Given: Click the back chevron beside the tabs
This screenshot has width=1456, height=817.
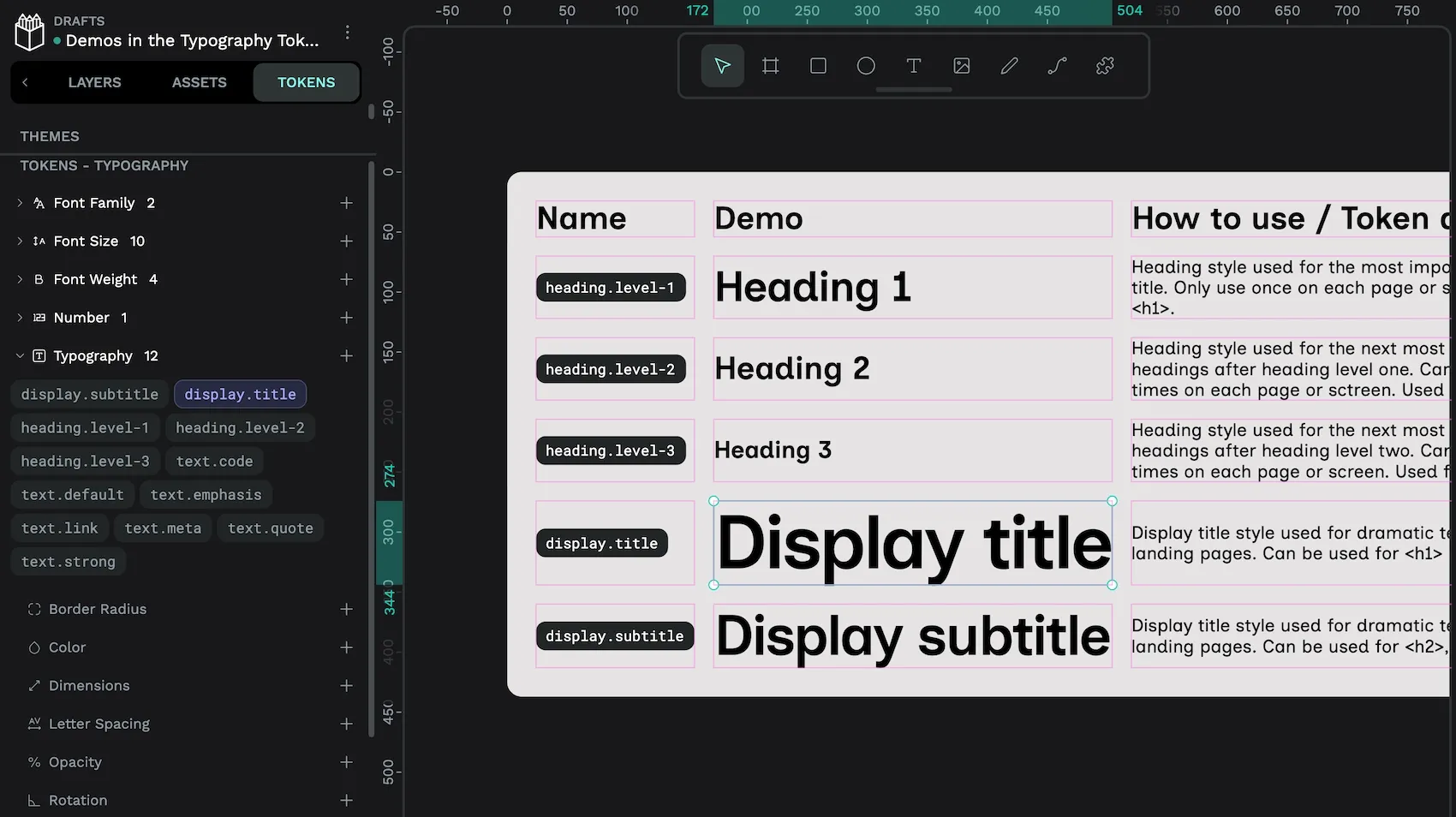Looking at the screenshot, I should pyautogui.click(x=25, y=82).
